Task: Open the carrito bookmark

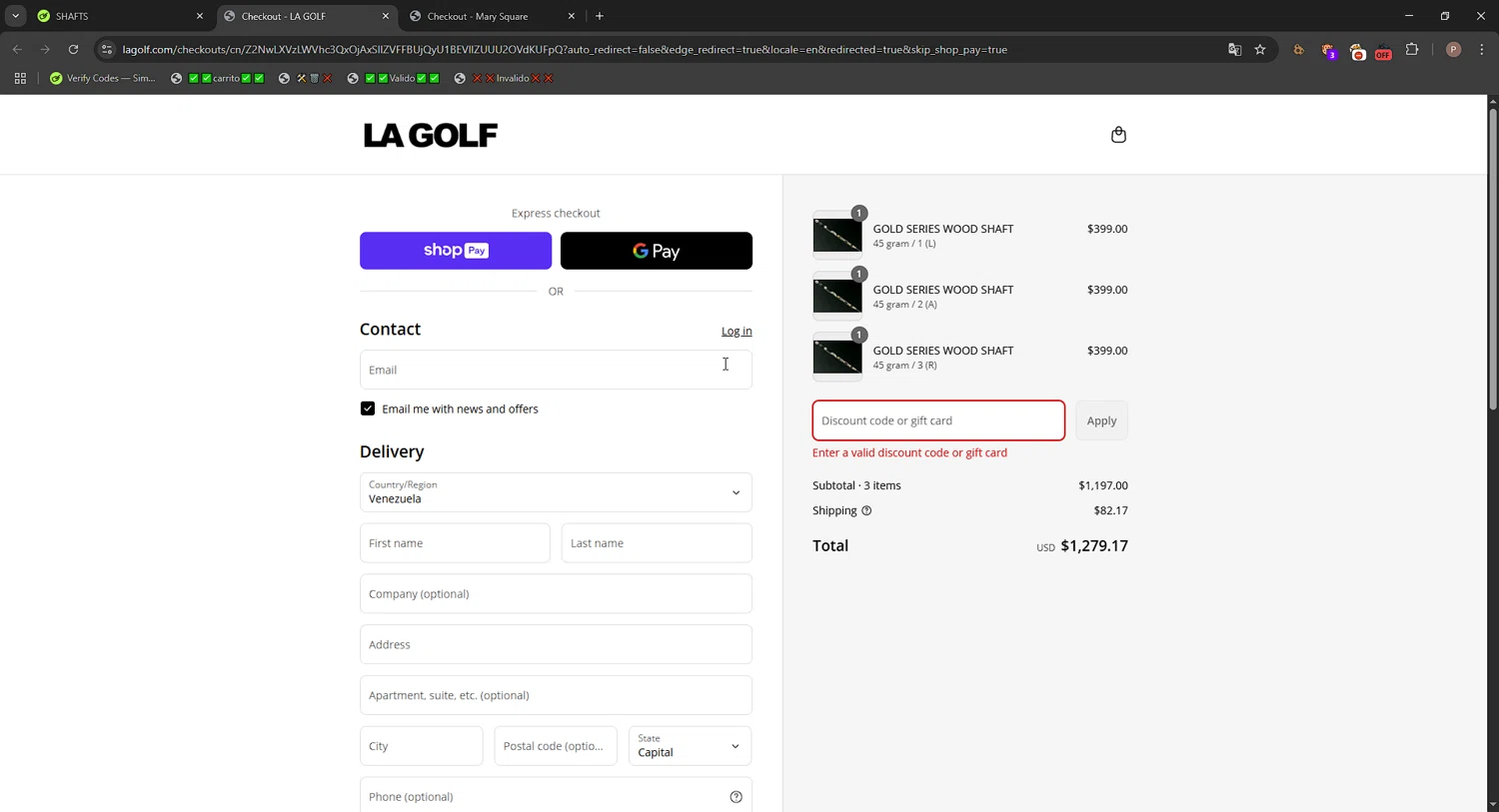Action: click(x=217, y=78)
